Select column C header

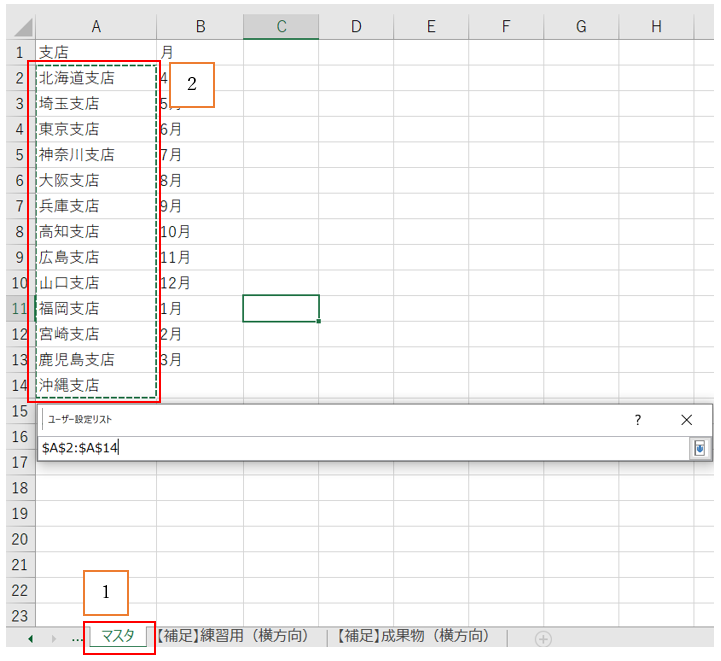pos(281,27)
